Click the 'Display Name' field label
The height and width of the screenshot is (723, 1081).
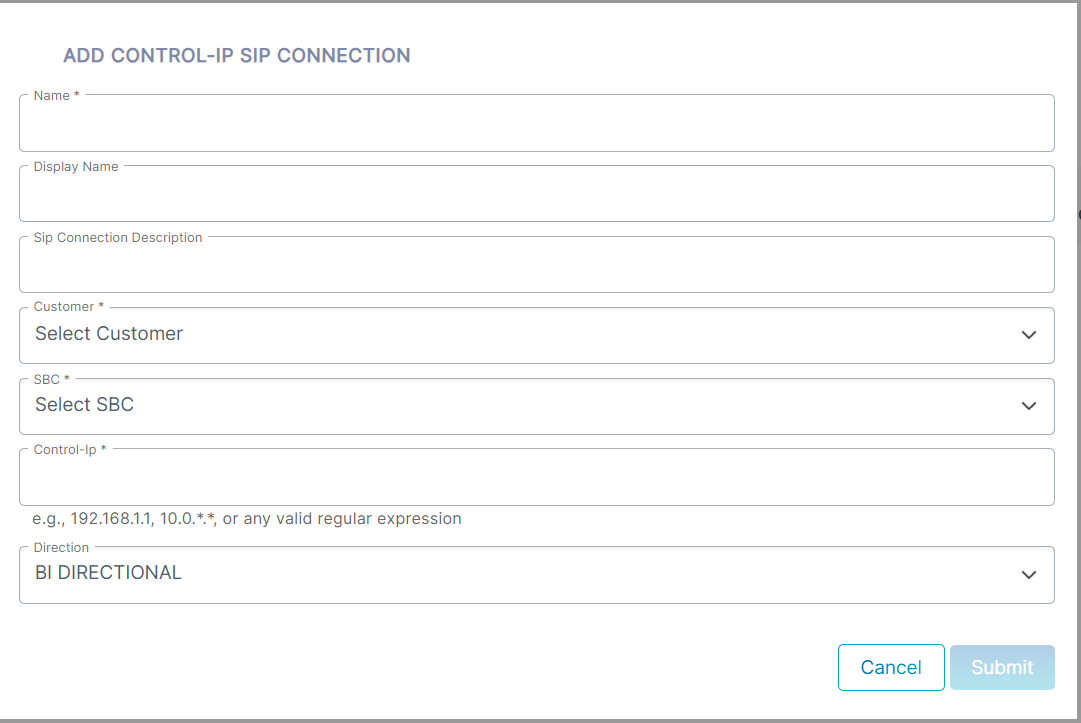pos(76,167)
